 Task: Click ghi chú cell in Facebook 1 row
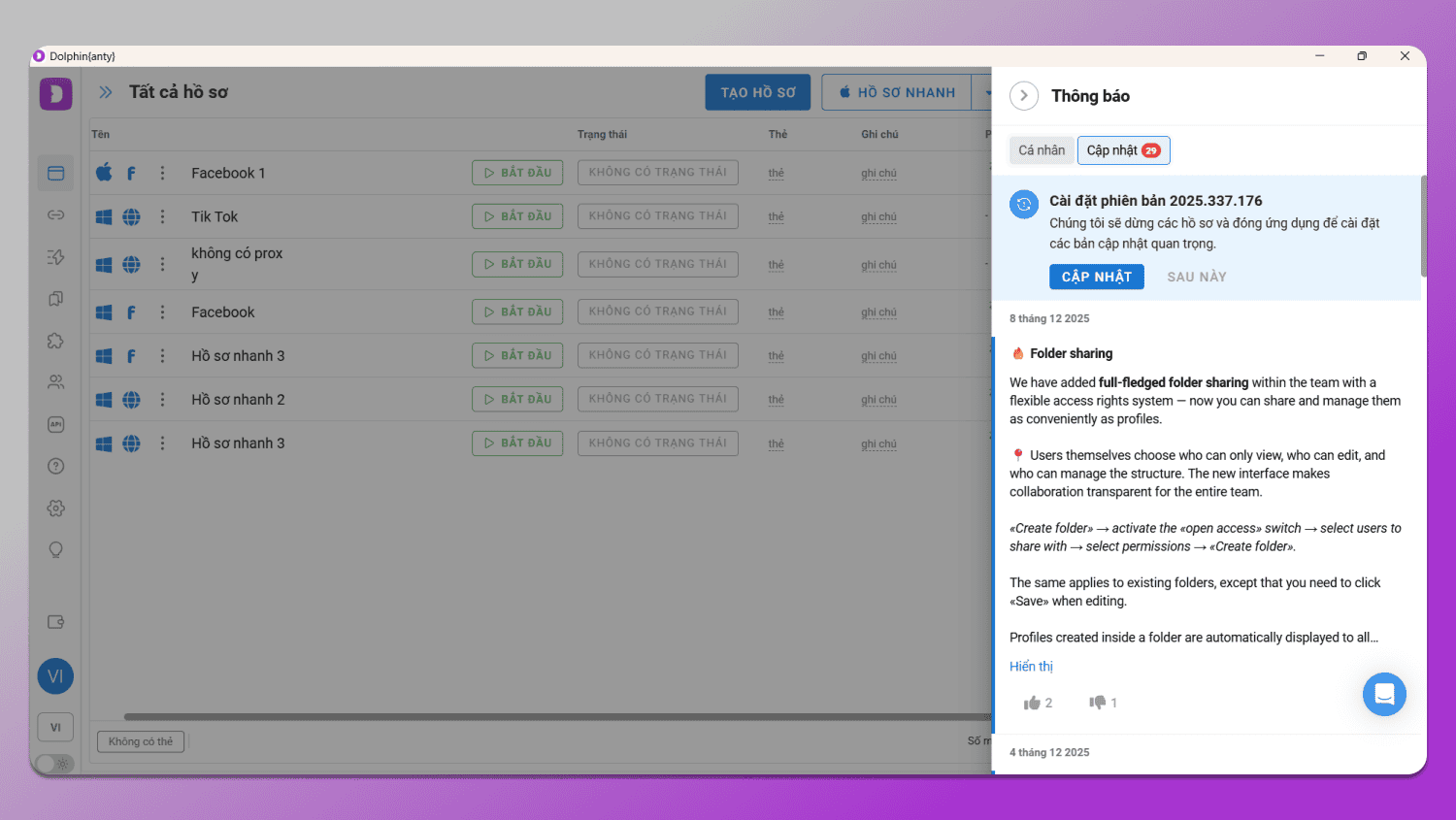pyautogui.click(x=878, y=173)
